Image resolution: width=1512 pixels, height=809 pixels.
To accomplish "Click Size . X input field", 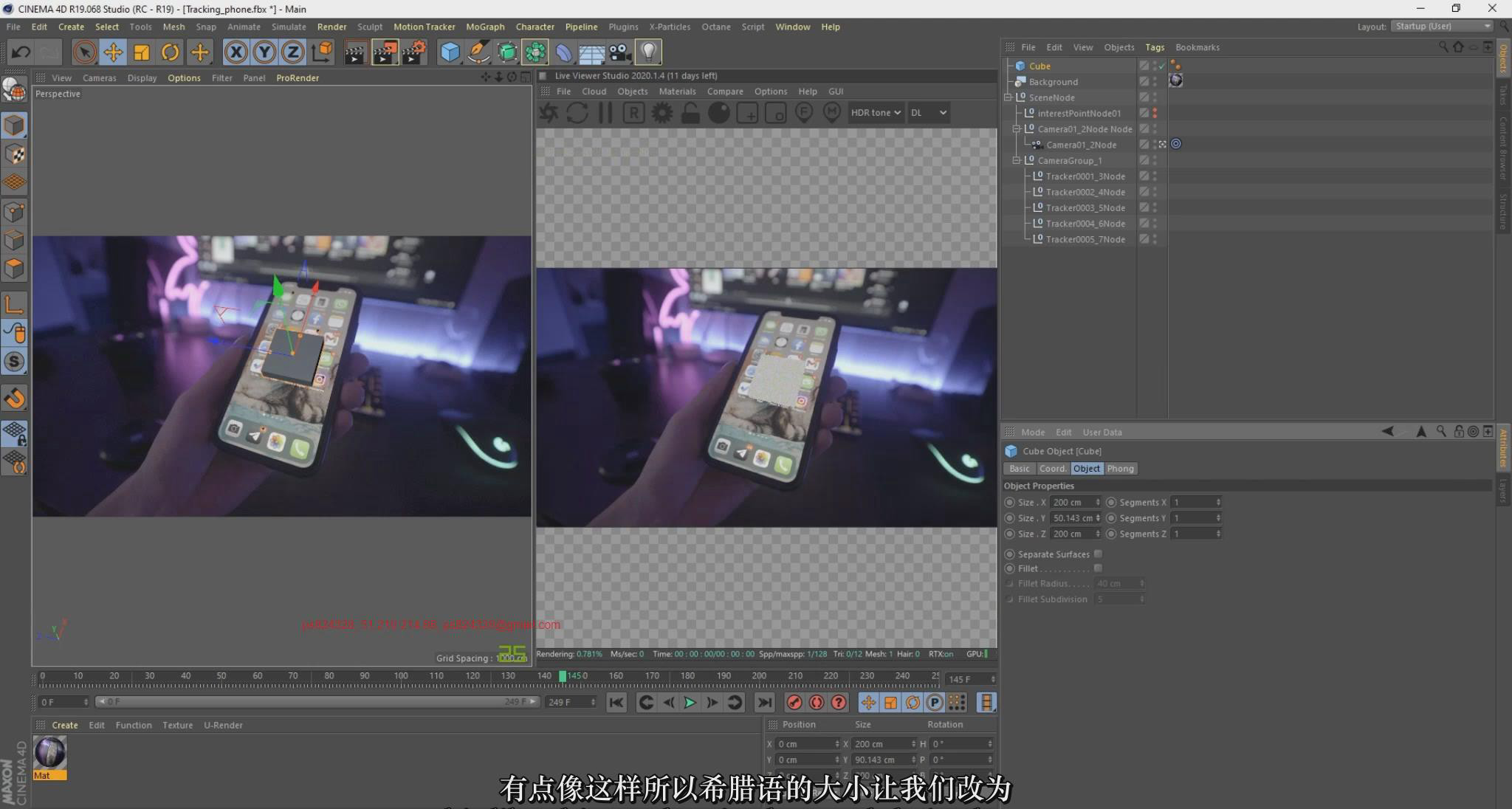I will 1072,503.
